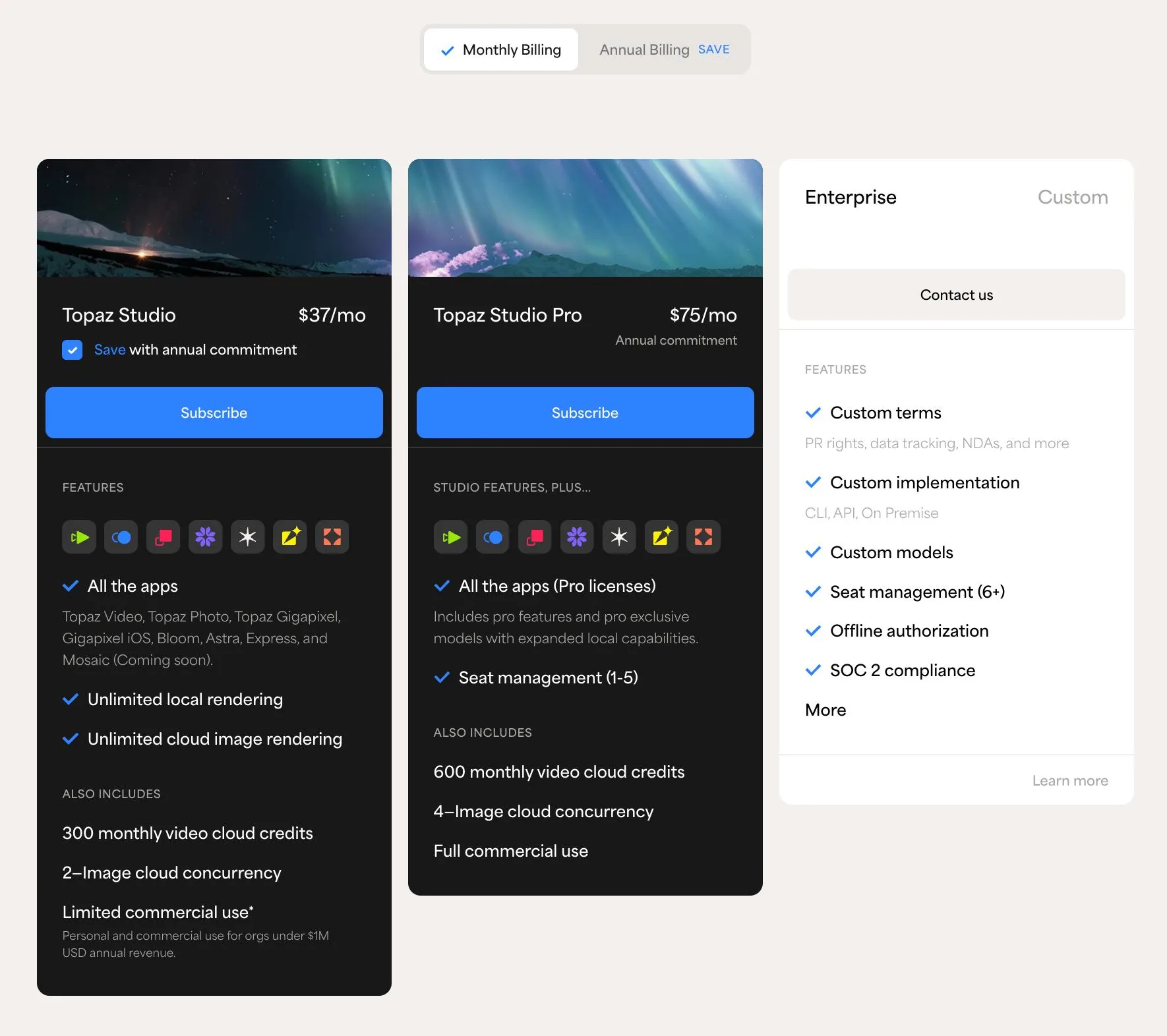Subscribe to the $75/mo Topaz Studio Pro plan

tap(585, 413)
